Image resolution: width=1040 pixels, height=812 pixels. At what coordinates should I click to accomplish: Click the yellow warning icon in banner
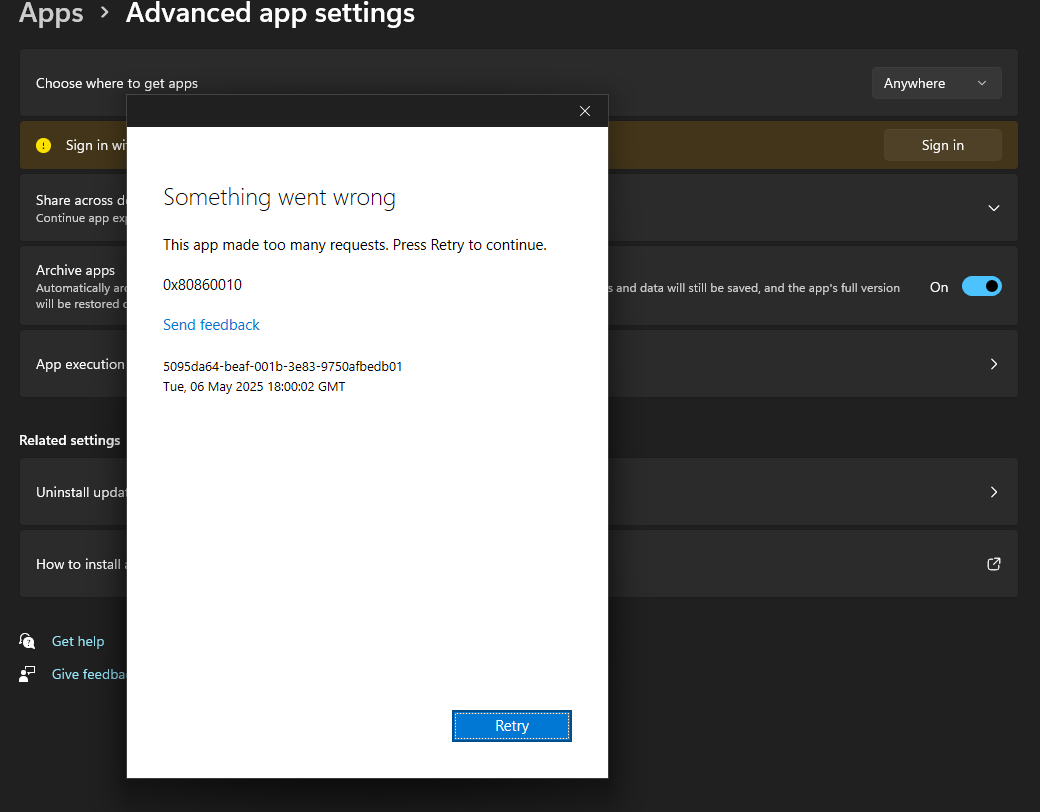[x=44, y=145]
